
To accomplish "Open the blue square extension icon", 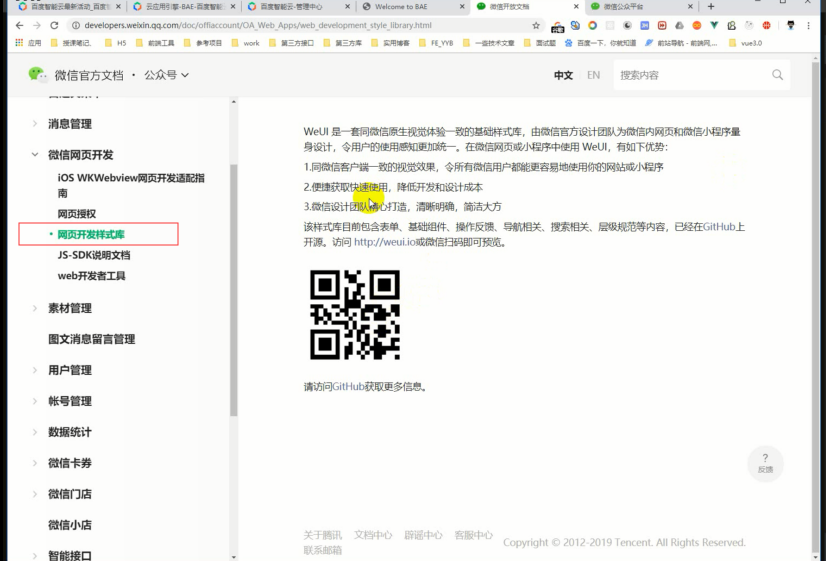I will tap(644, 25).
